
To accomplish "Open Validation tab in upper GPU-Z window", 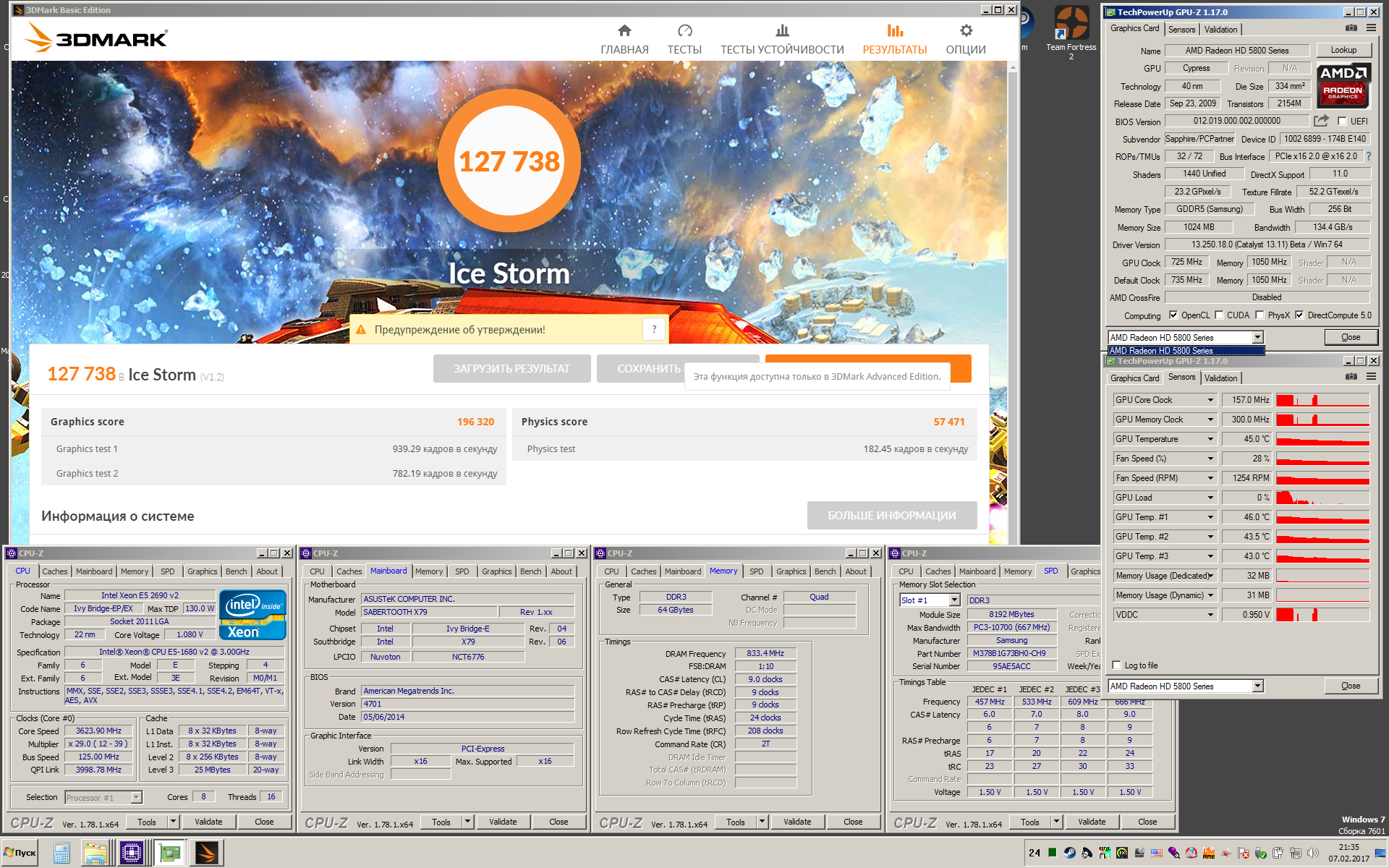I will [x=1220, y=30].
